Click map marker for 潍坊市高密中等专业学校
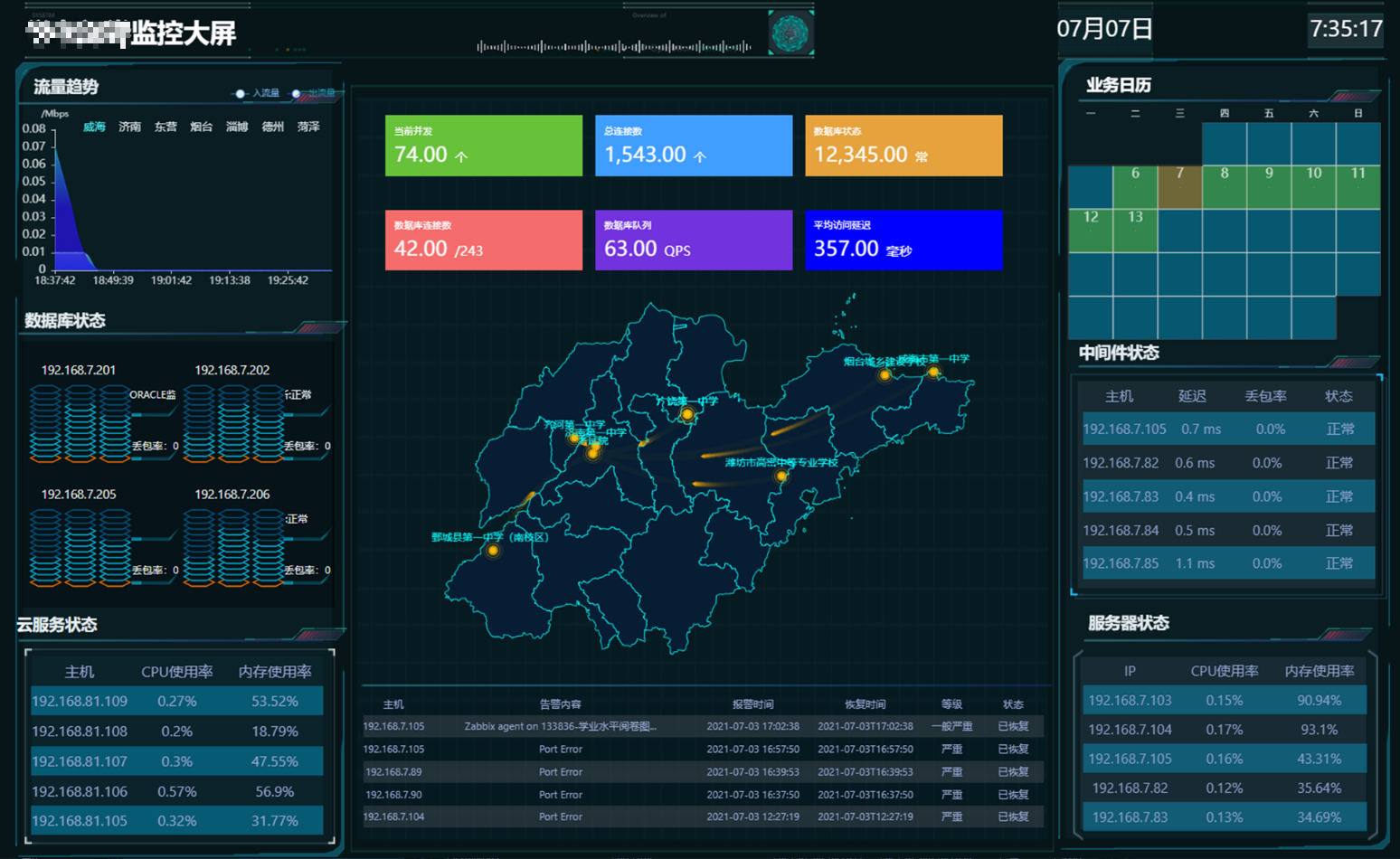1400x859 pixels. pos(781,476)
